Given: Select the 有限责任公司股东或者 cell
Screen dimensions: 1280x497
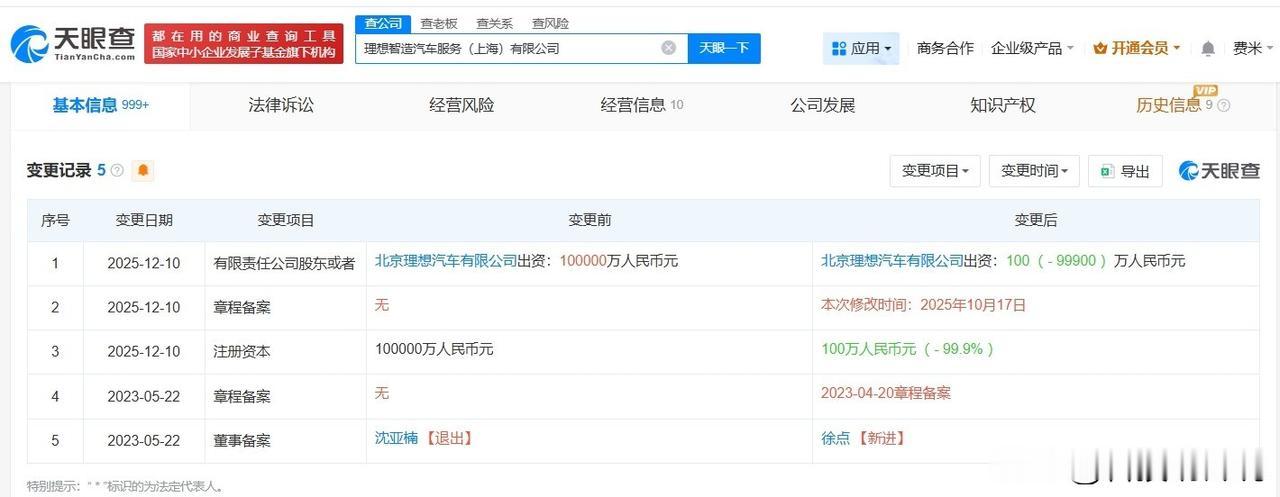Looking at the screenshot, I should pos(284,263).
